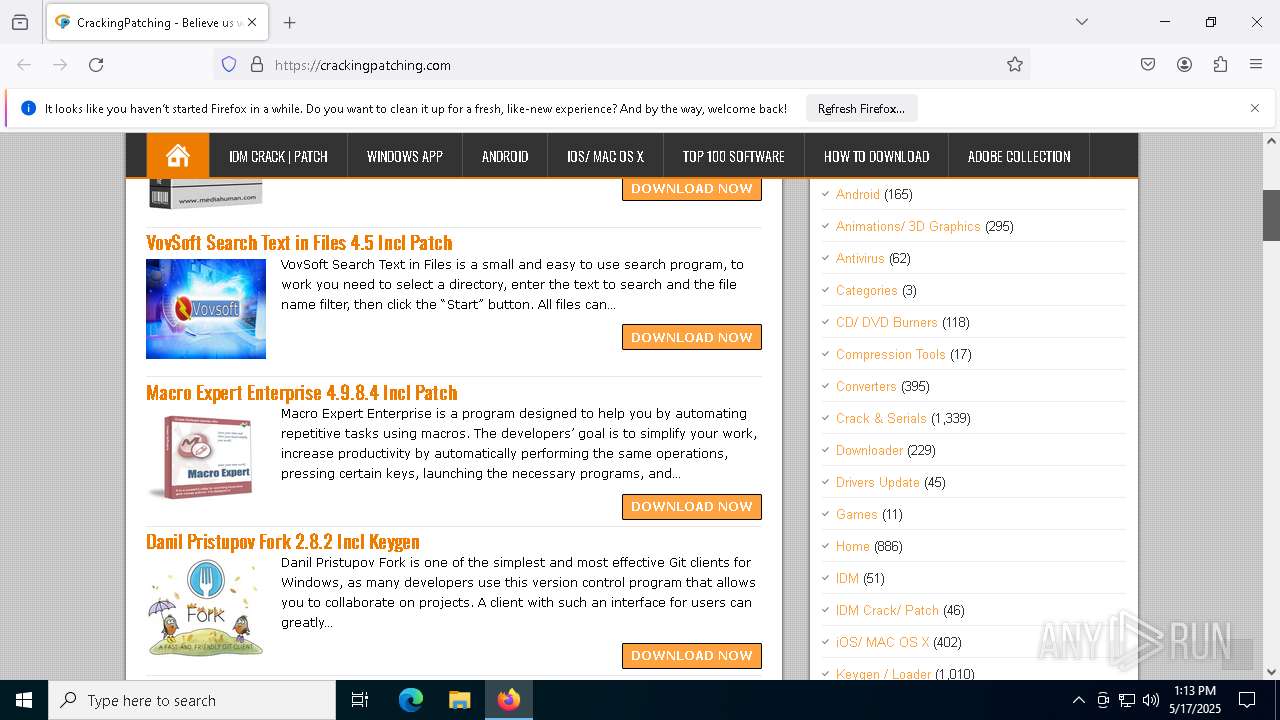Dismiss the Refresh Firefox notification bar
This screenshot has height=720, width=1280.
(1255, 108)
